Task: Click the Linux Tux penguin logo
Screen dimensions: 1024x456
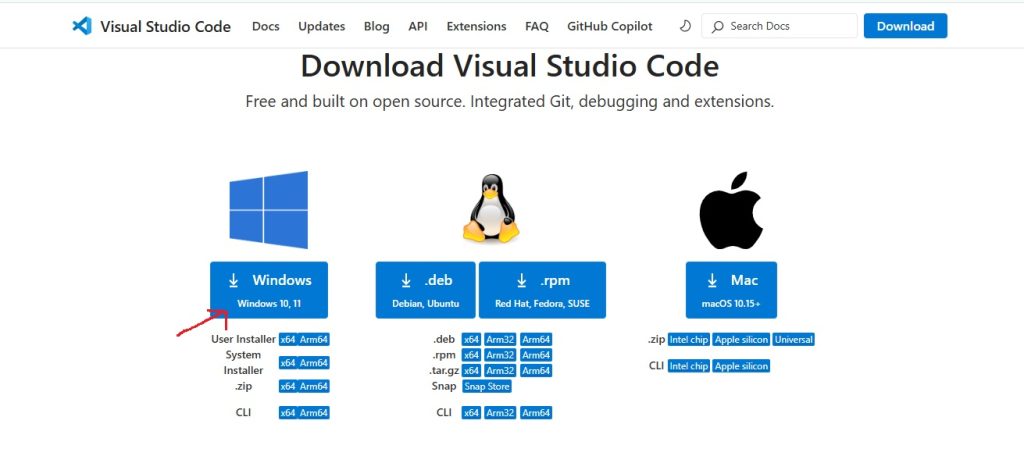Action: 491,209
